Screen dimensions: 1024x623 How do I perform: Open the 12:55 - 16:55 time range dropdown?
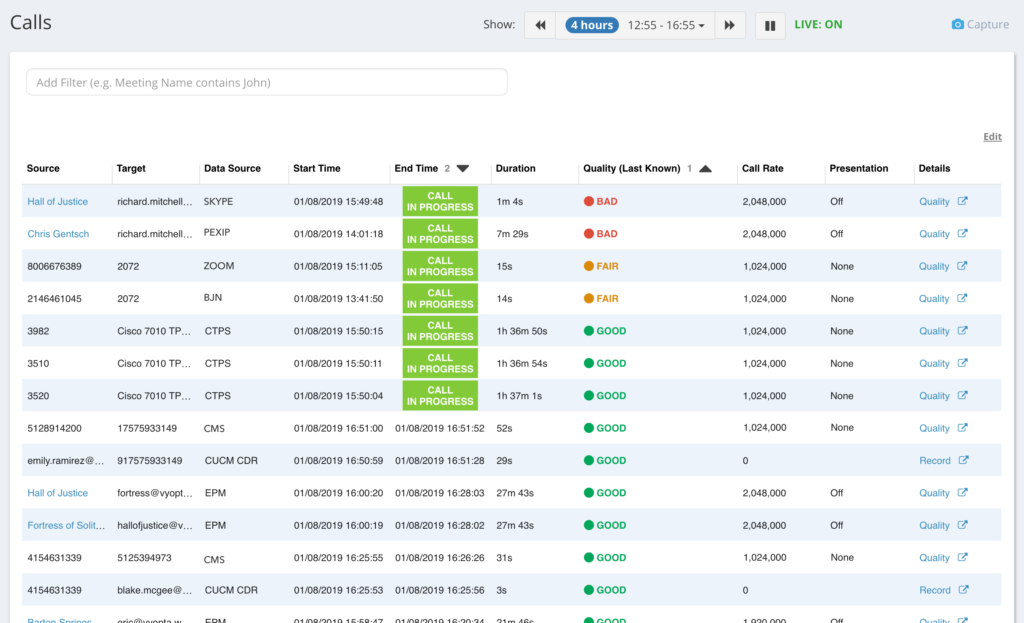pyautogui.click(x=666, y=25)
